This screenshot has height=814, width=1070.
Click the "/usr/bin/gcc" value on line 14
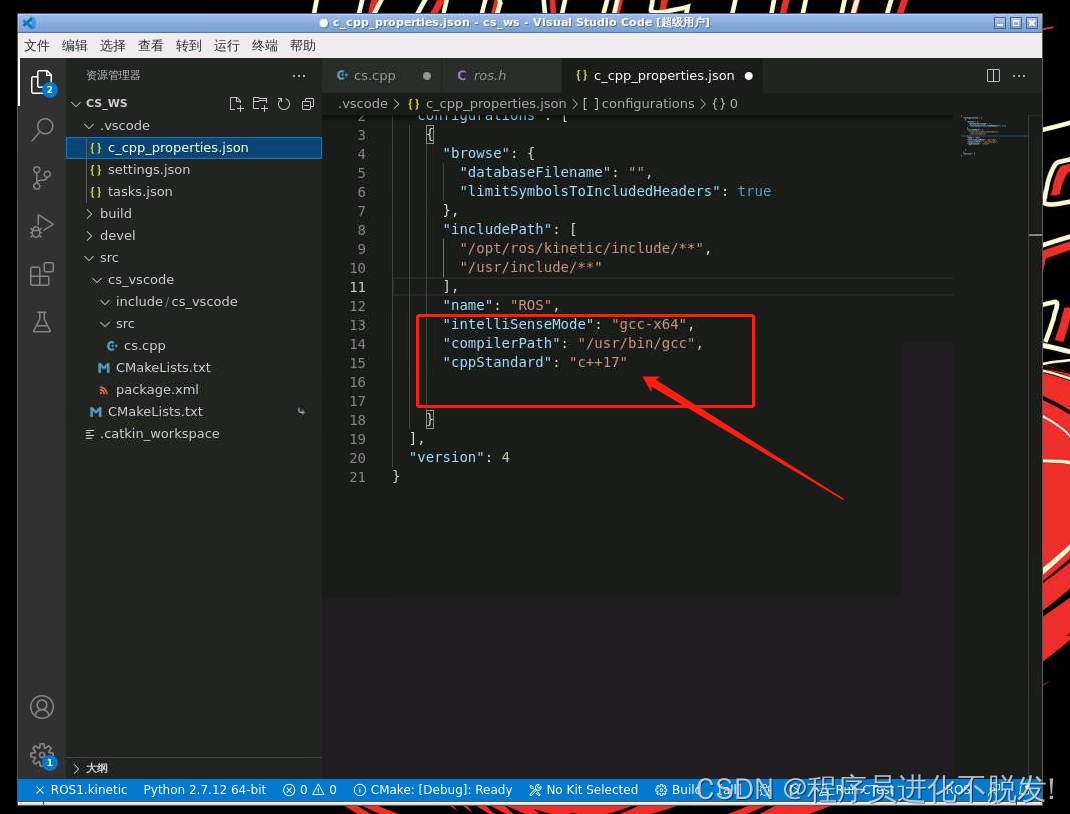point(636,343)
